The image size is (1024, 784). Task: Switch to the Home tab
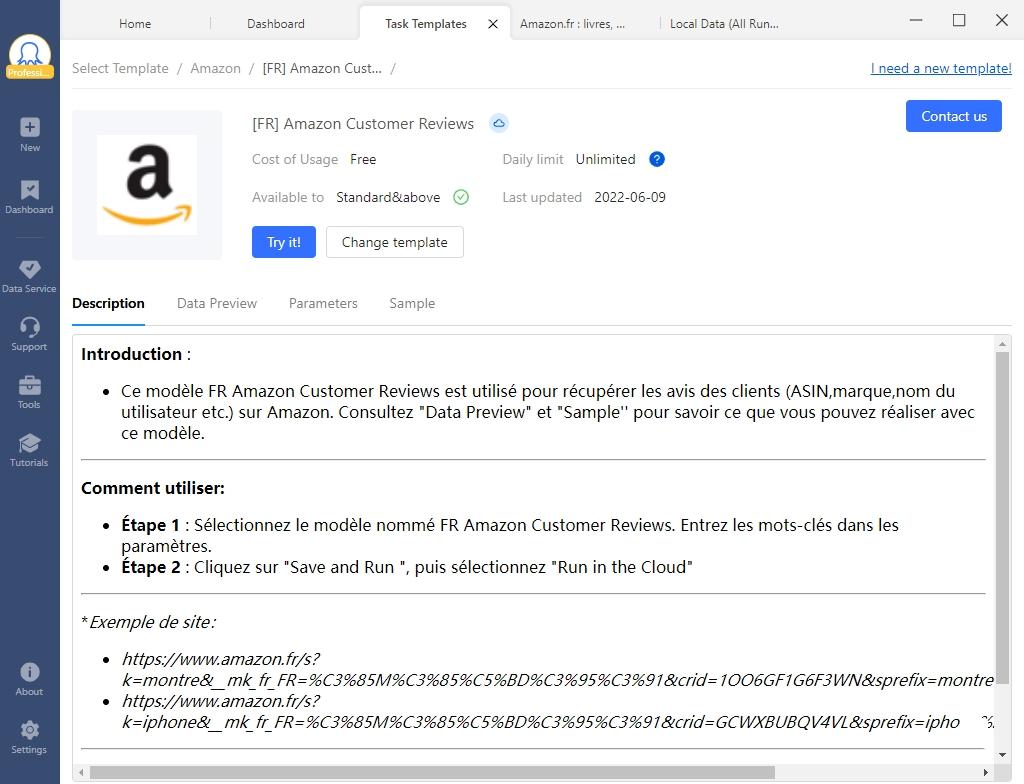(135, 24)
